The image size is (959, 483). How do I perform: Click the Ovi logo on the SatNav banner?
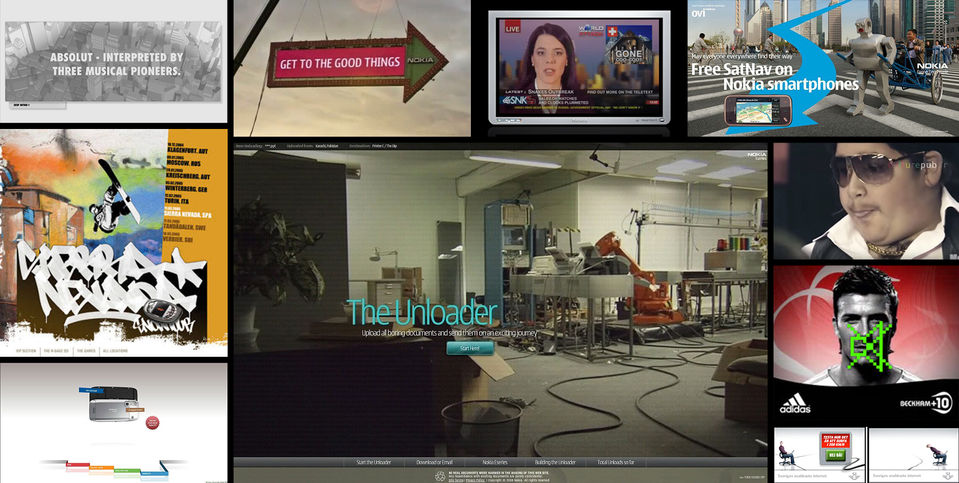point(698,12)
